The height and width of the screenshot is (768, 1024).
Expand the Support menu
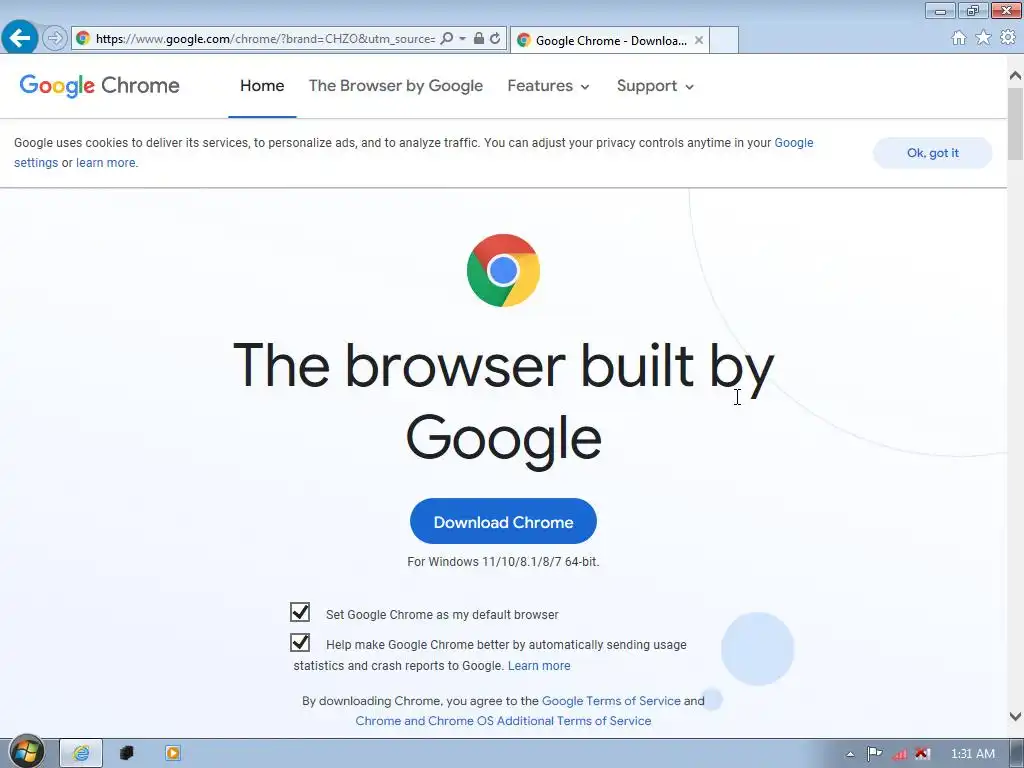tap(655, 86)
